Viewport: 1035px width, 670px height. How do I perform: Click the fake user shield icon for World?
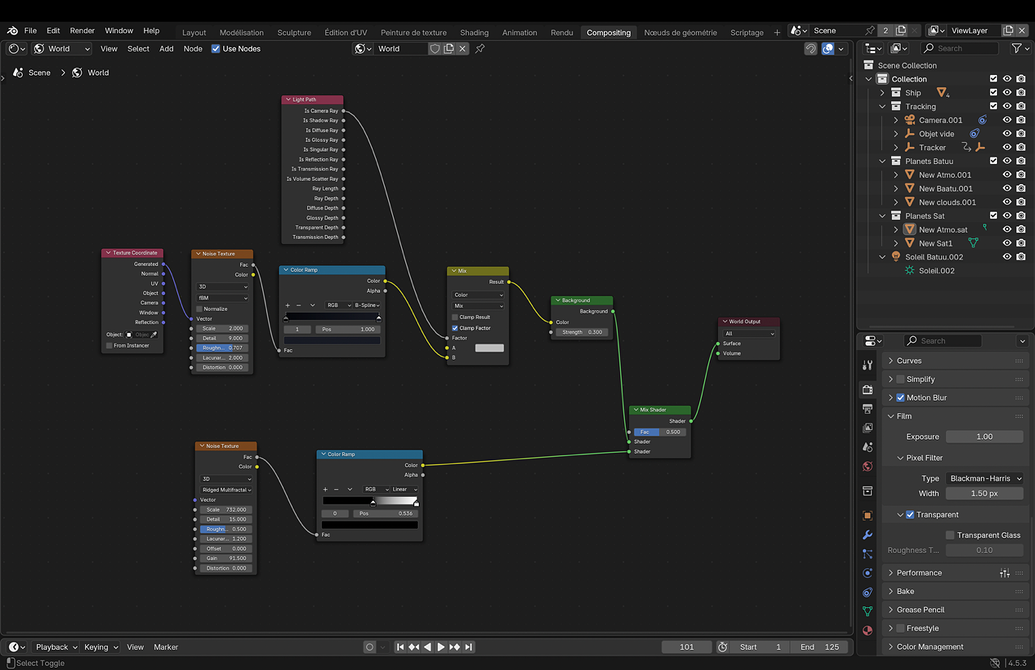(435, 48)
